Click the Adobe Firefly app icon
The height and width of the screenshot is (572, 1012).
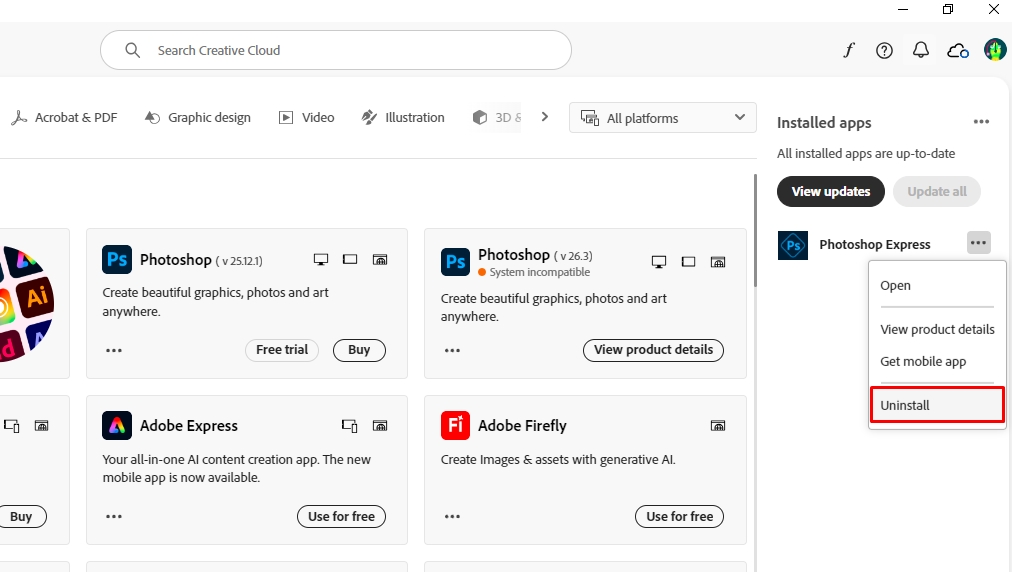(455, 425)
